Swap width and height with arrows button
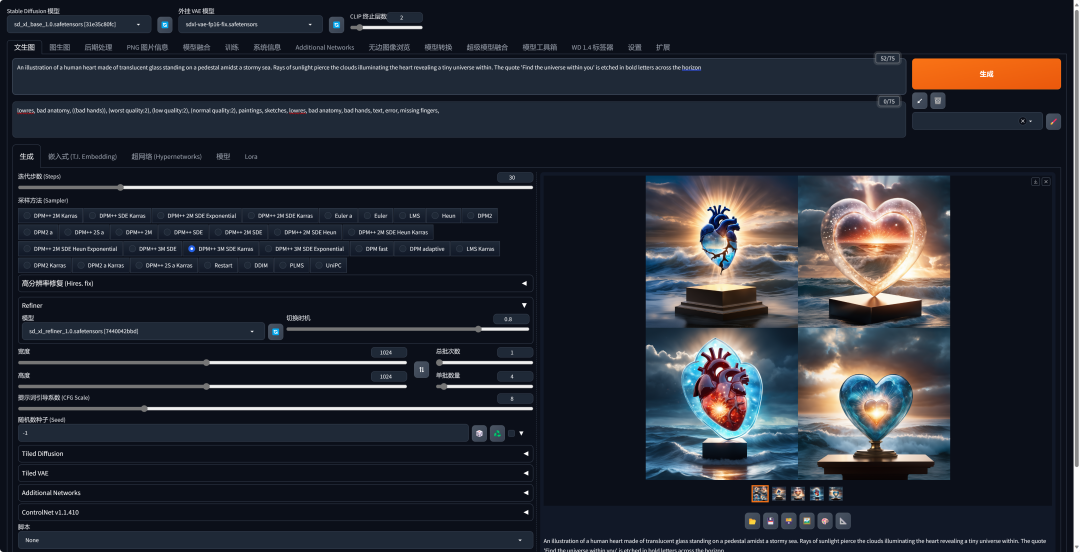This screenshot has width=1080, height=552. click(x=421, y=369)
